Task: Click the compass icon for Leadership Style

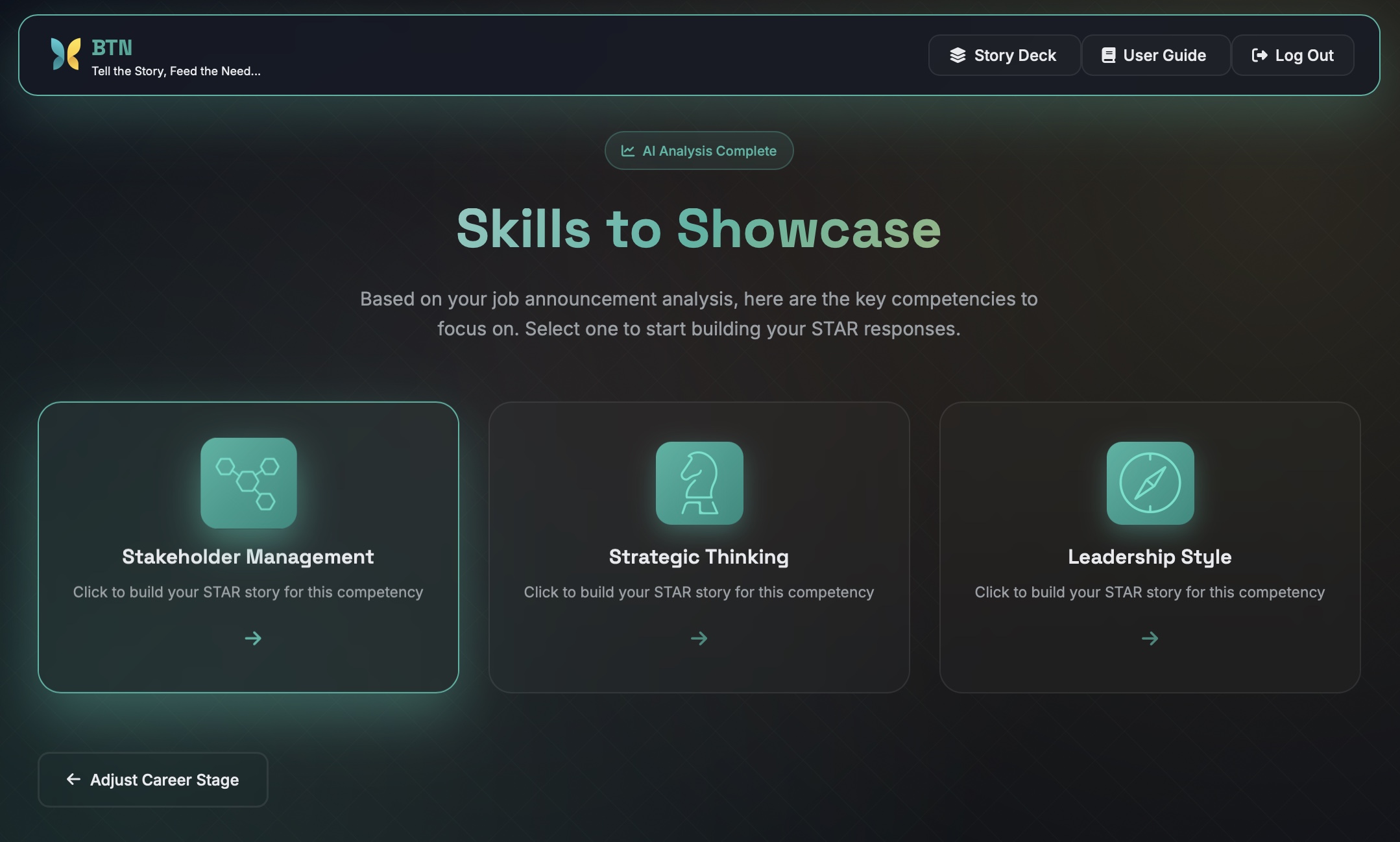Action: coord(1149,483)
